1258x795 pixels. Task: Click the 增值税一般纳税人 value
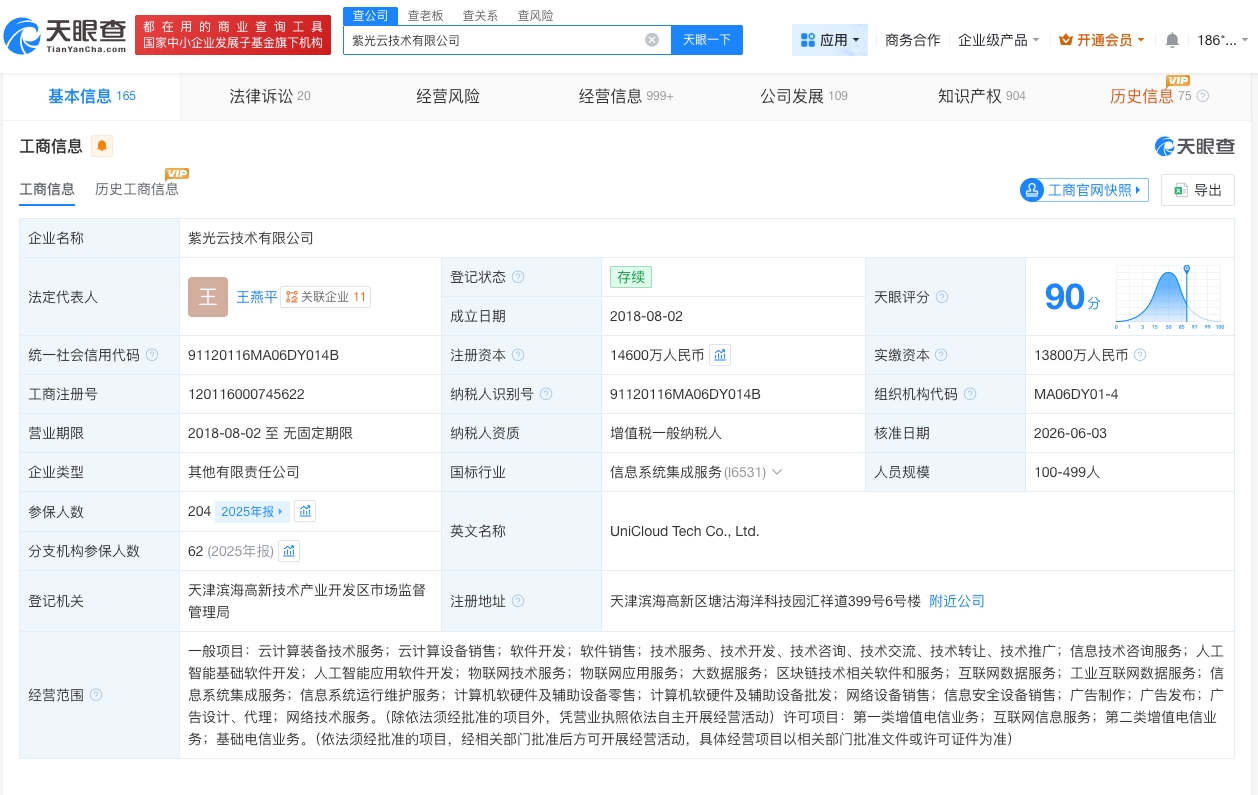666,433
